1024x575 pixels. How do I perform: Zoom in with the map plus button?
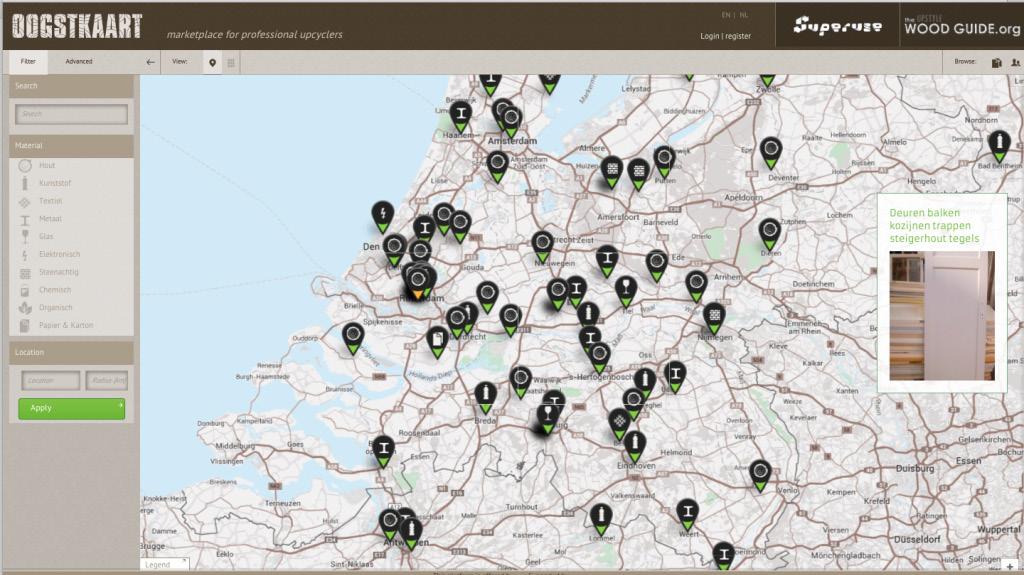(1010, 567)
